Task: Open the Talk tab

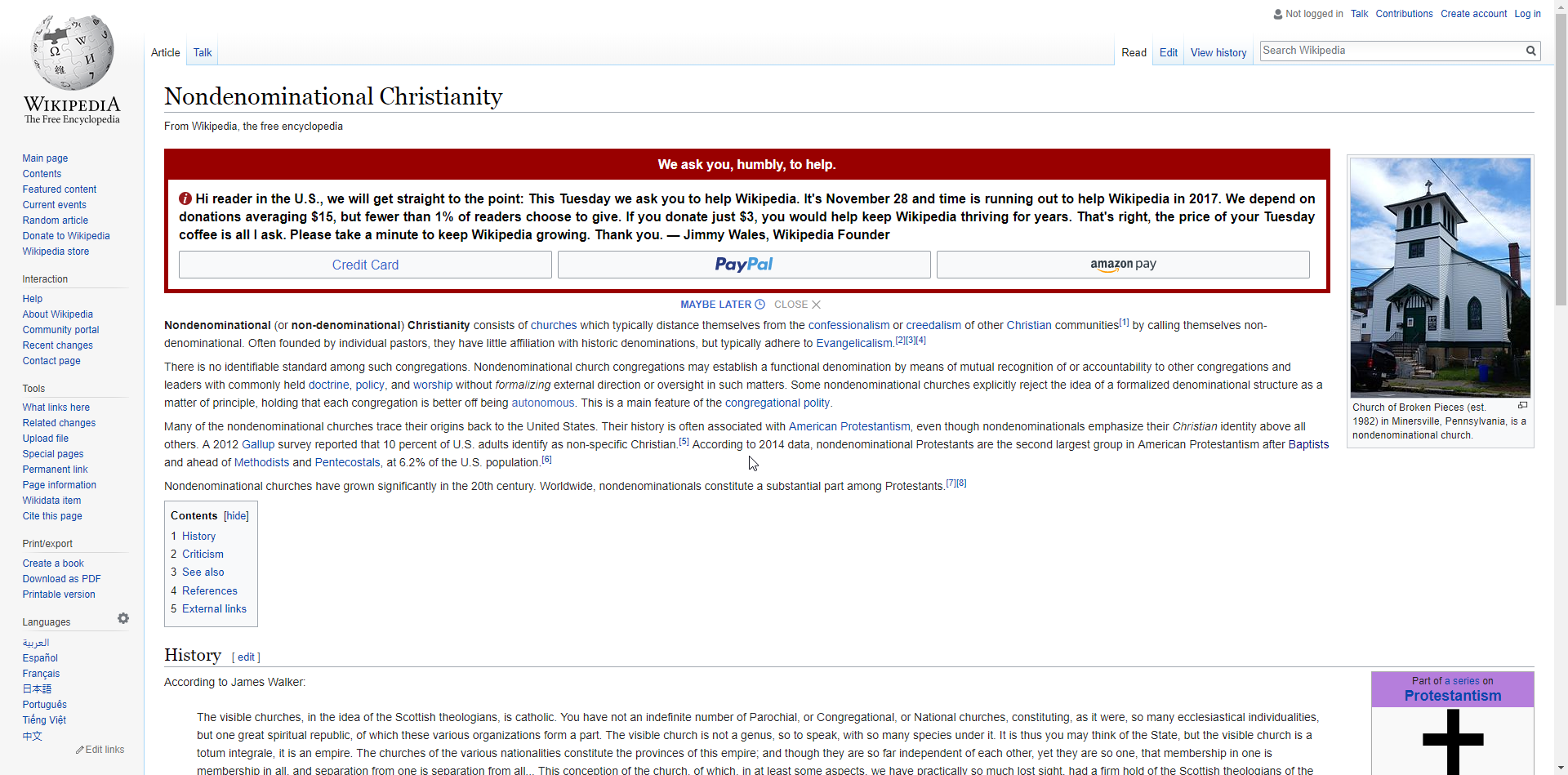Action: point(203,52)
